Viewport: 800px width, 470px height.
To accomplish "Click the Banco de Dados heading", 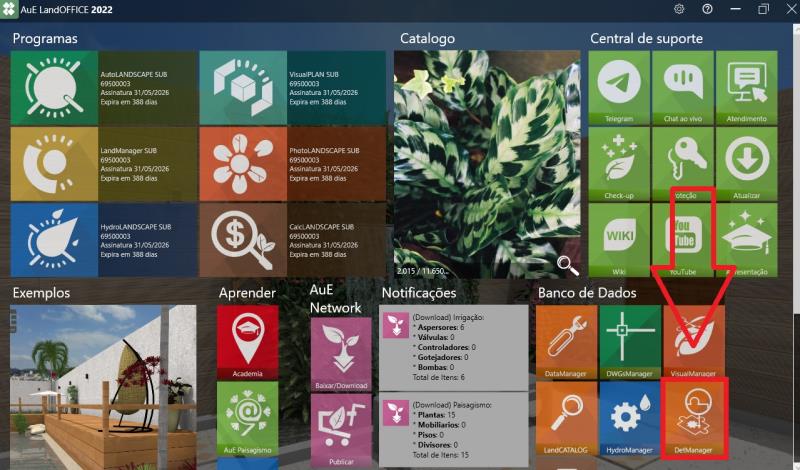I will pos(587,293).
